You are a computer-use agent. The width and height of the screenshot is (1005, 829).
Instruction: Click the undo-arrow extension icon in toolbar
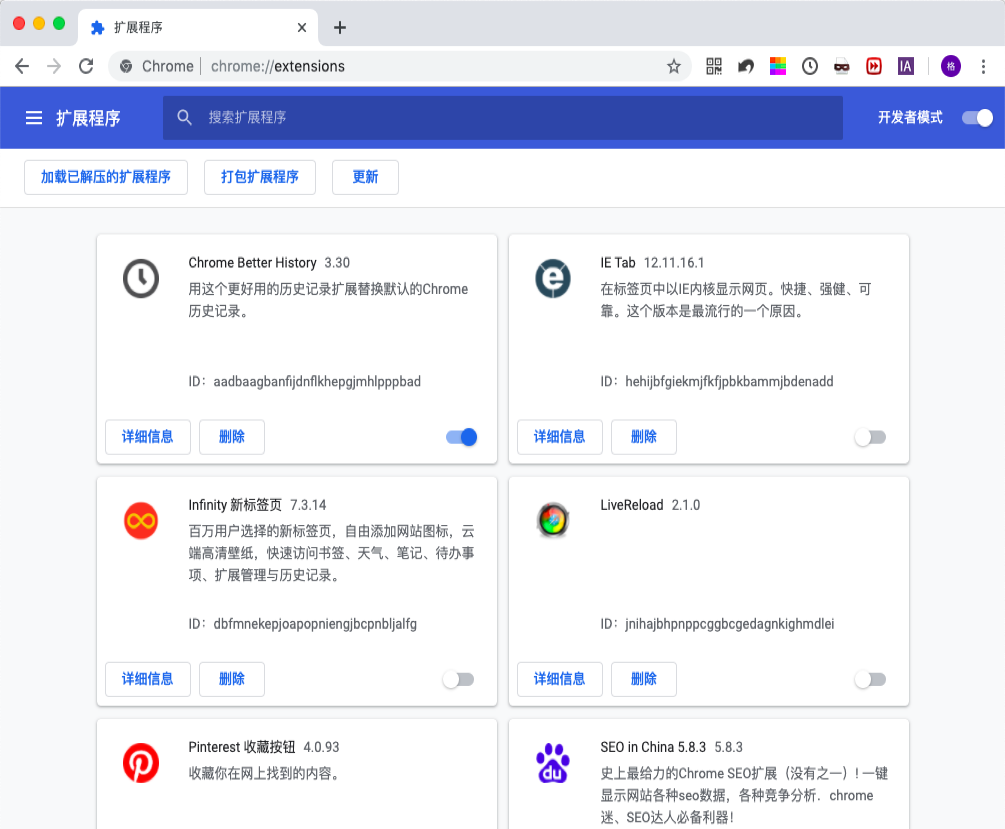pyautogui.click(x=746, y=66)
